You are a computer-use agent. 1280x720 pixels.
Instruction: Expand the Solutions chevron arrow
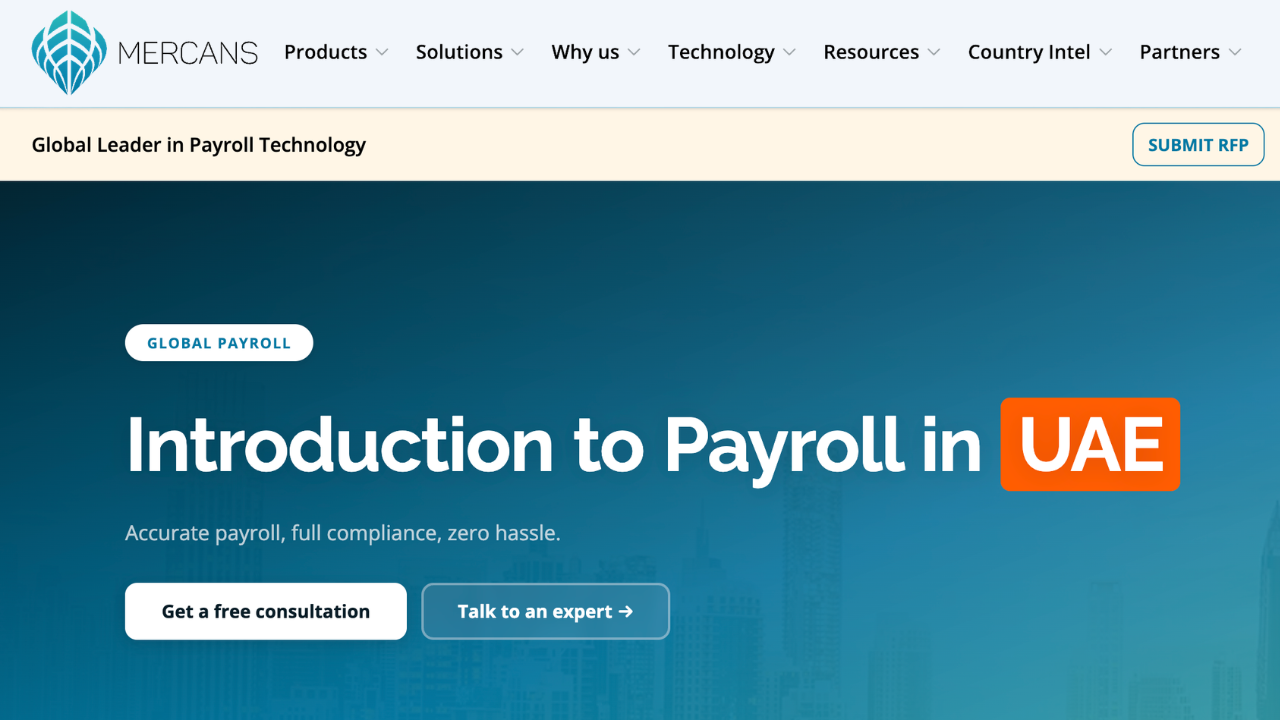pos(517,53)
